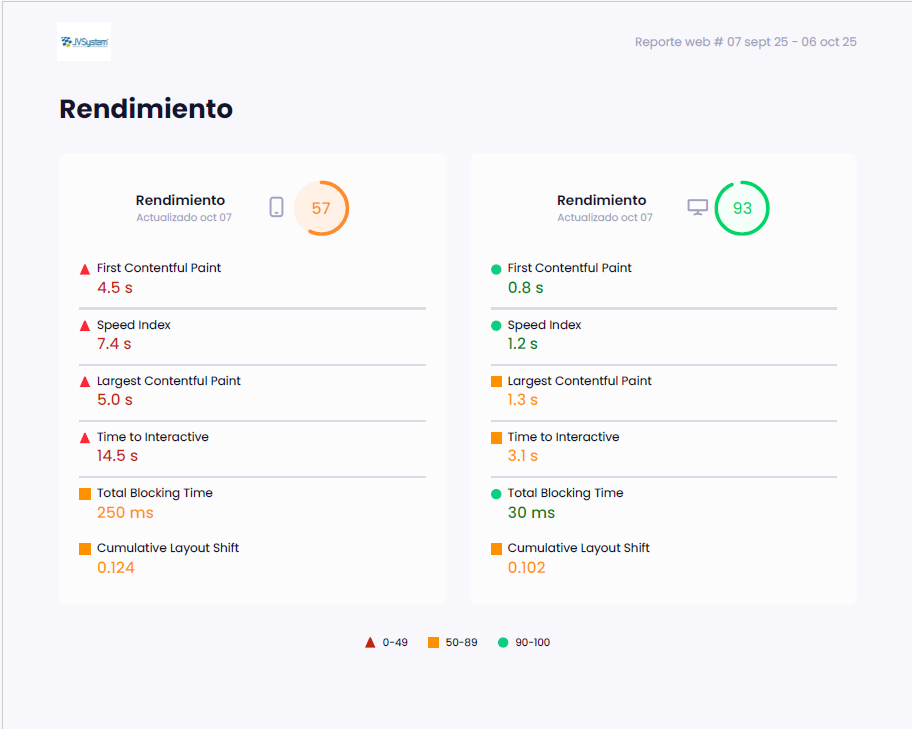The height and width of the screenshot is (729, 912).
Task: Click the green 90-100 legend circle
Action: 503,643
